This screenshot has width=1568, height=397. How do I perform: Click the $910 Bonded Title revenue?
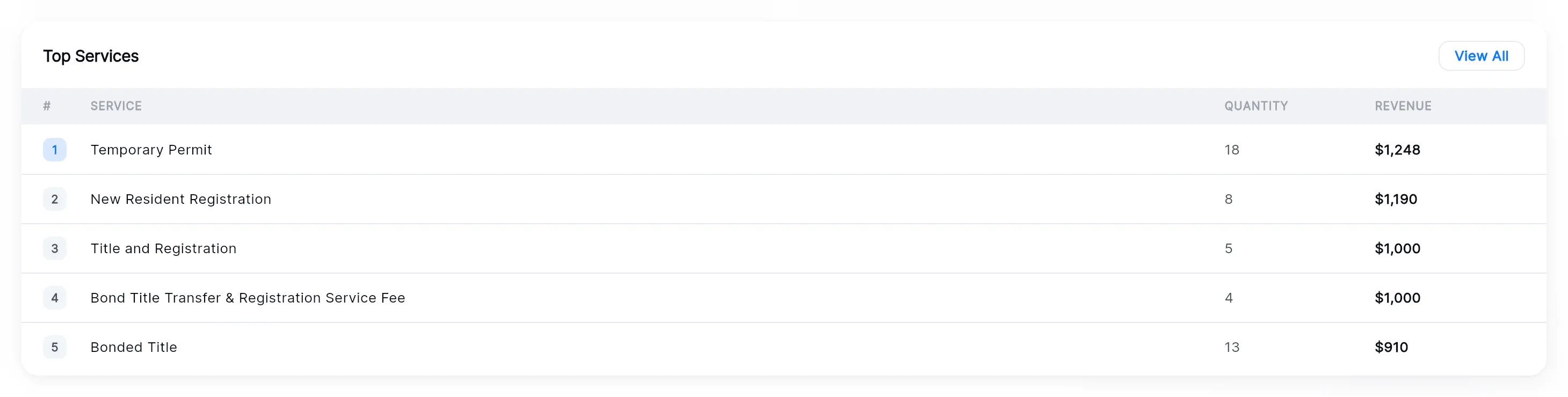tap(1391, 347)
